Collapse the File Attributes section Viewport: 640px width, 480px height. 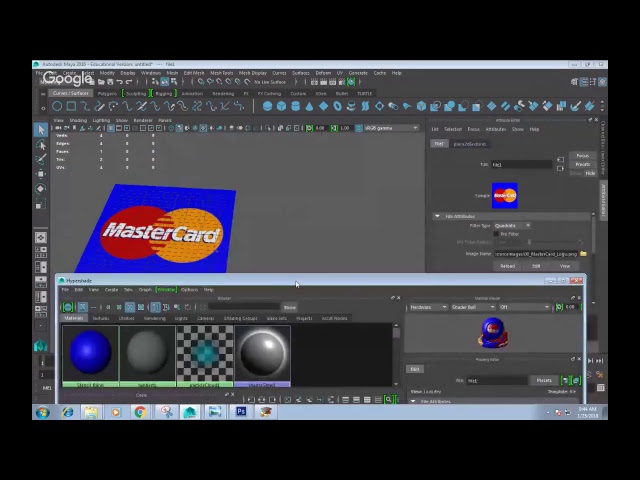point(438,216)
